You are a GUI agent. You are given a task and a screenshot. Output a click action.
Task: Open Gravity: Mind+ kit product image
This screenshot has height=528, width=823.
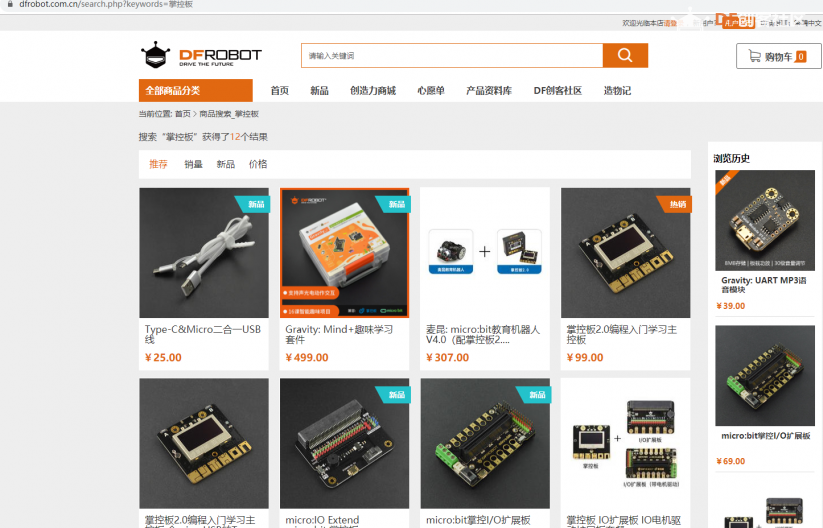pyautogui.click(x=344, y=252)
